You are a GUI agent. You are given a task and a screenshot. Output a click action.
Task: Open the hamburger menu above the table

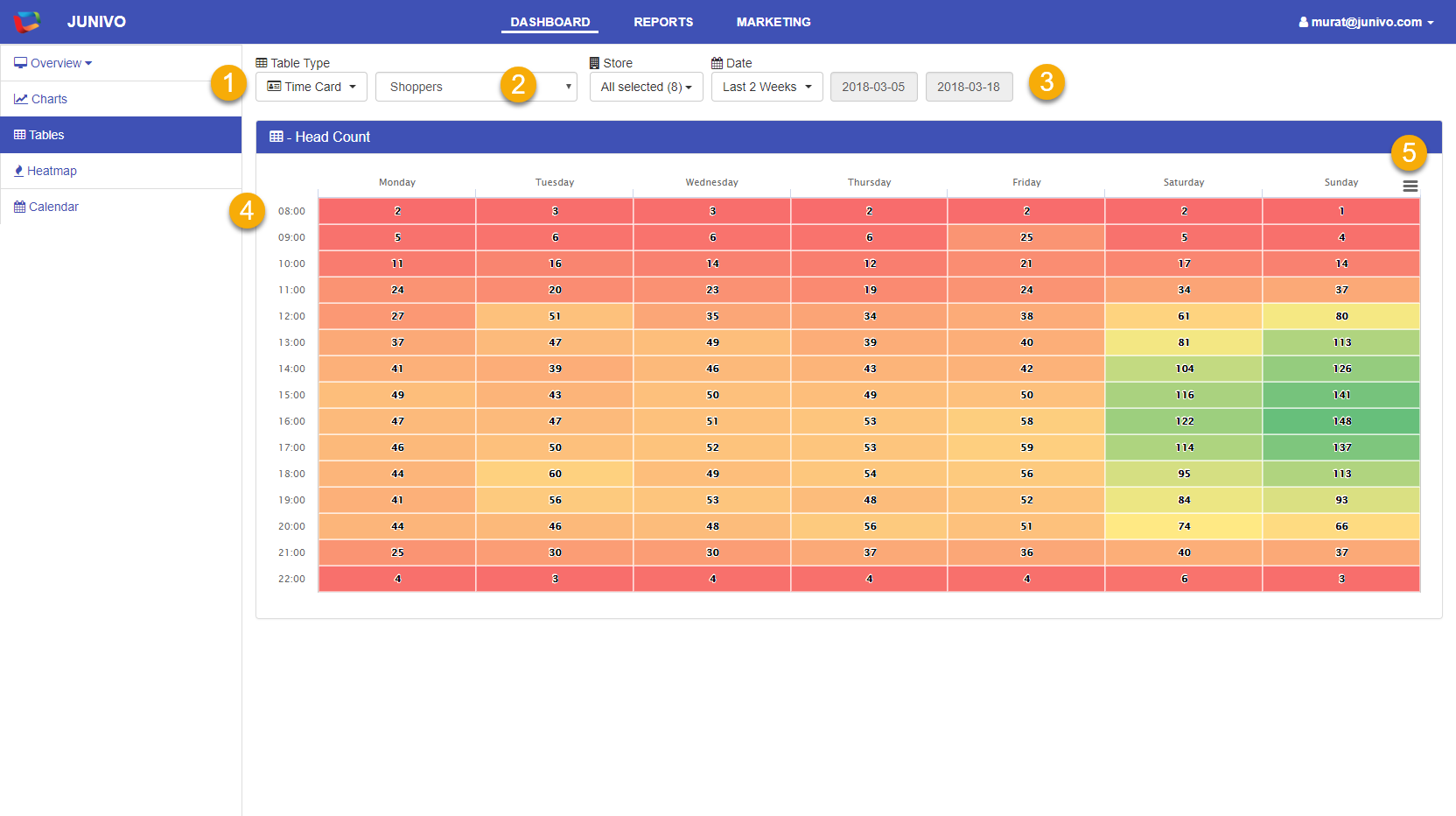coord(1410,186)
